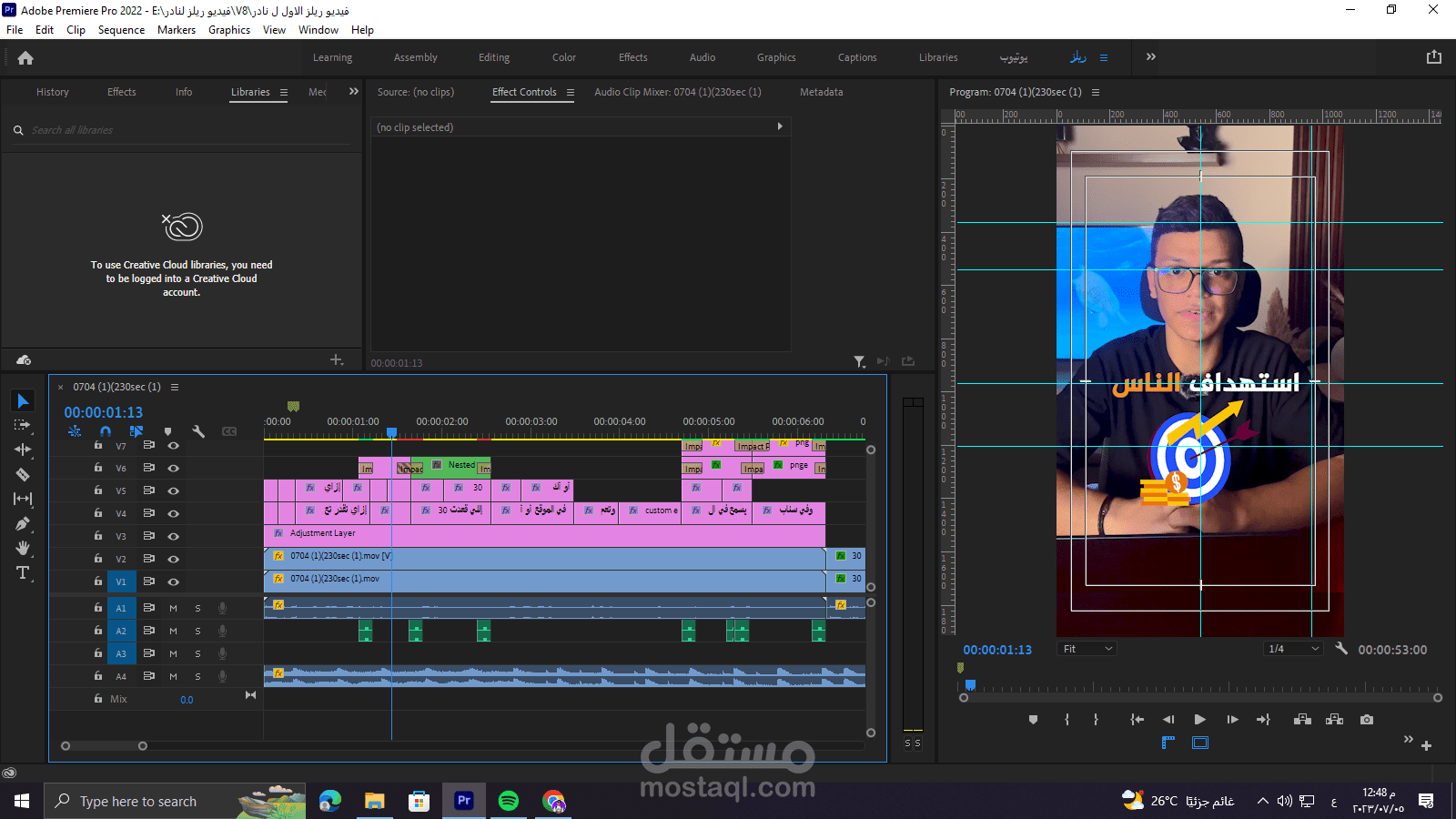Viewport: 1456px width, 819px height.
Task: Expand hidden panel tabs chevron
Action: point(354,92)
